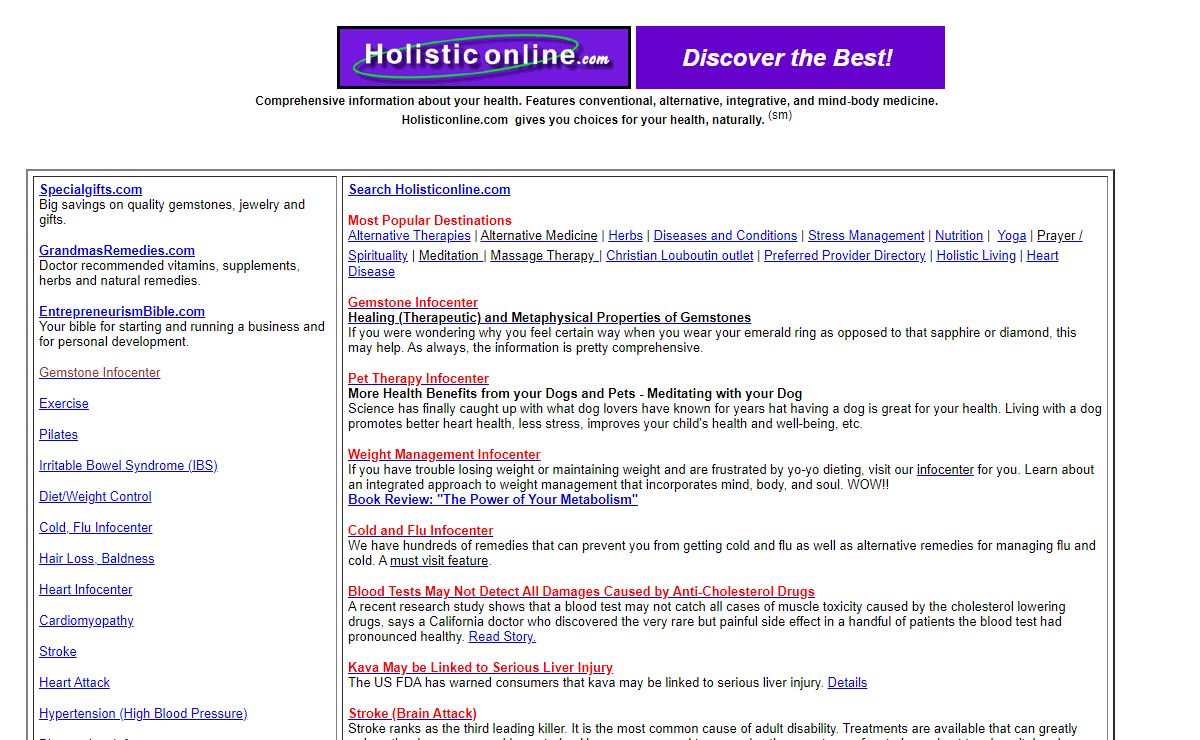Image resolution: width=1200 pixels, height=740 pixels.
Task: Open Pet Therapy Infocenter heading link
Action: 418,378
